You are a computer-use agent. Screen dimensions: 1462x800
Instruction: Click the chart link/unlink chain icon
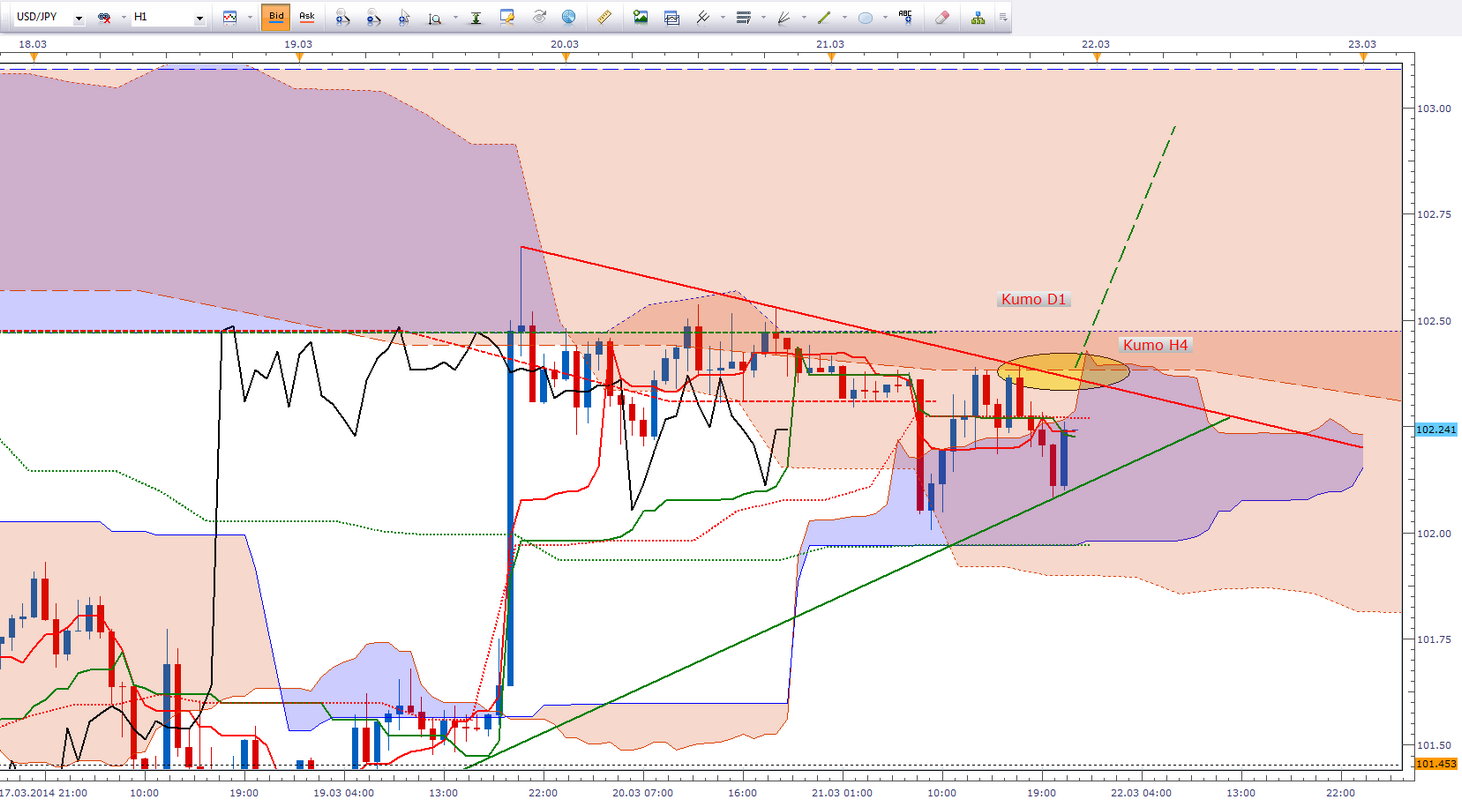104,17
